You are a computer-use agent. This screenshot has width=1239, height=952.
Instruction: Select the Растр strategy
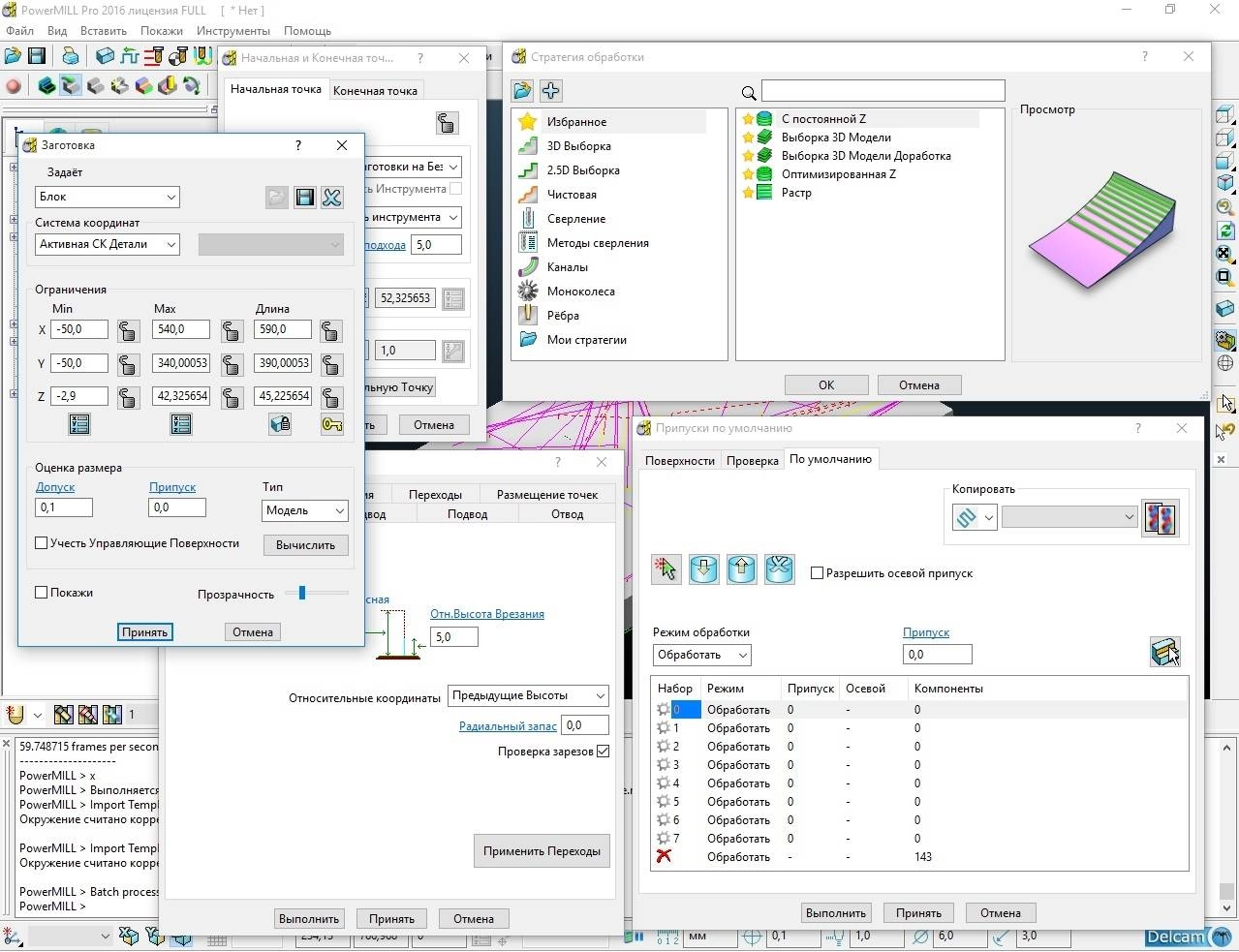click(796, 193)
